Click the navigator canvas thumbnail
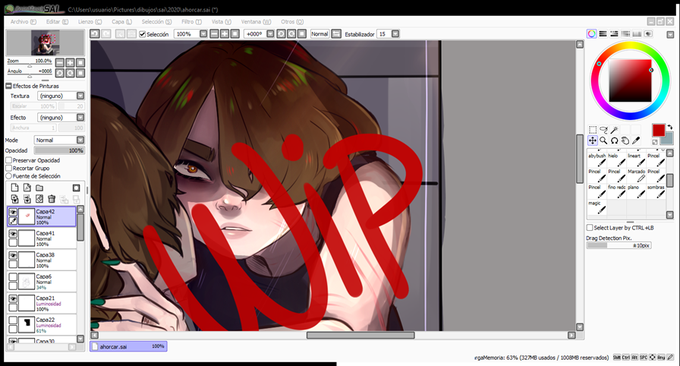The height and width of the screenshot is (366, 680). tap(45, 42)
